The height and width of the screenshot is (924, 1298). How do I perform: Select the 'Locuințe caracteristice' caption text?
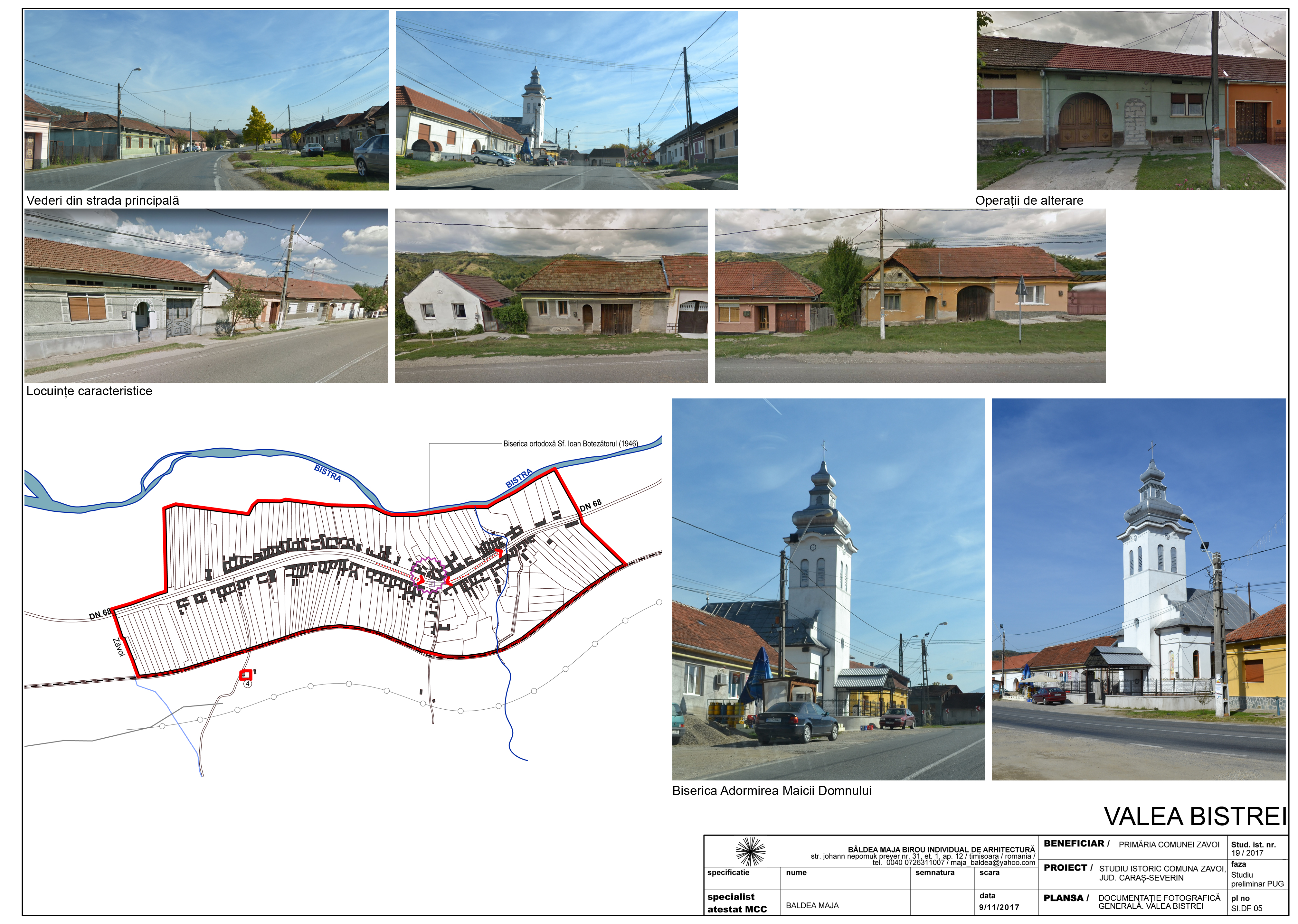[x=90, y=391]
